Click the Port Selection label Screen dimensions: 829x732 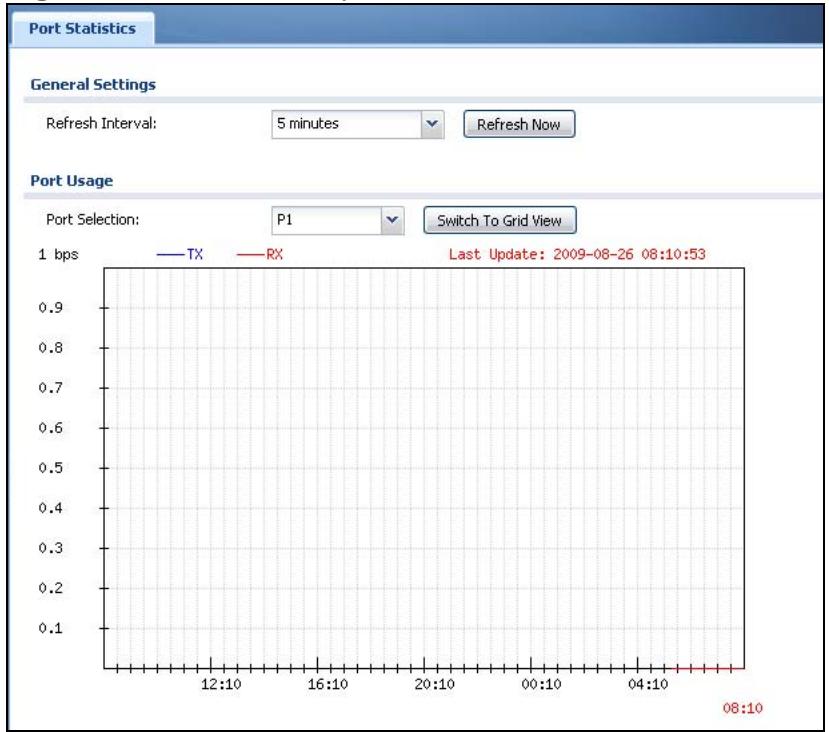[93, 219]
